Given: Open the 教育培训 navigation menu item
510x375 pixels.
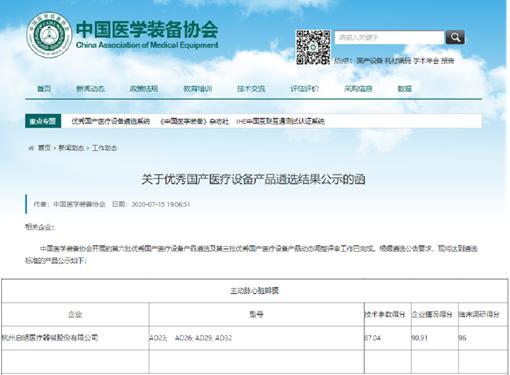Looking at the screenshot, I should (x=198, y=89).
